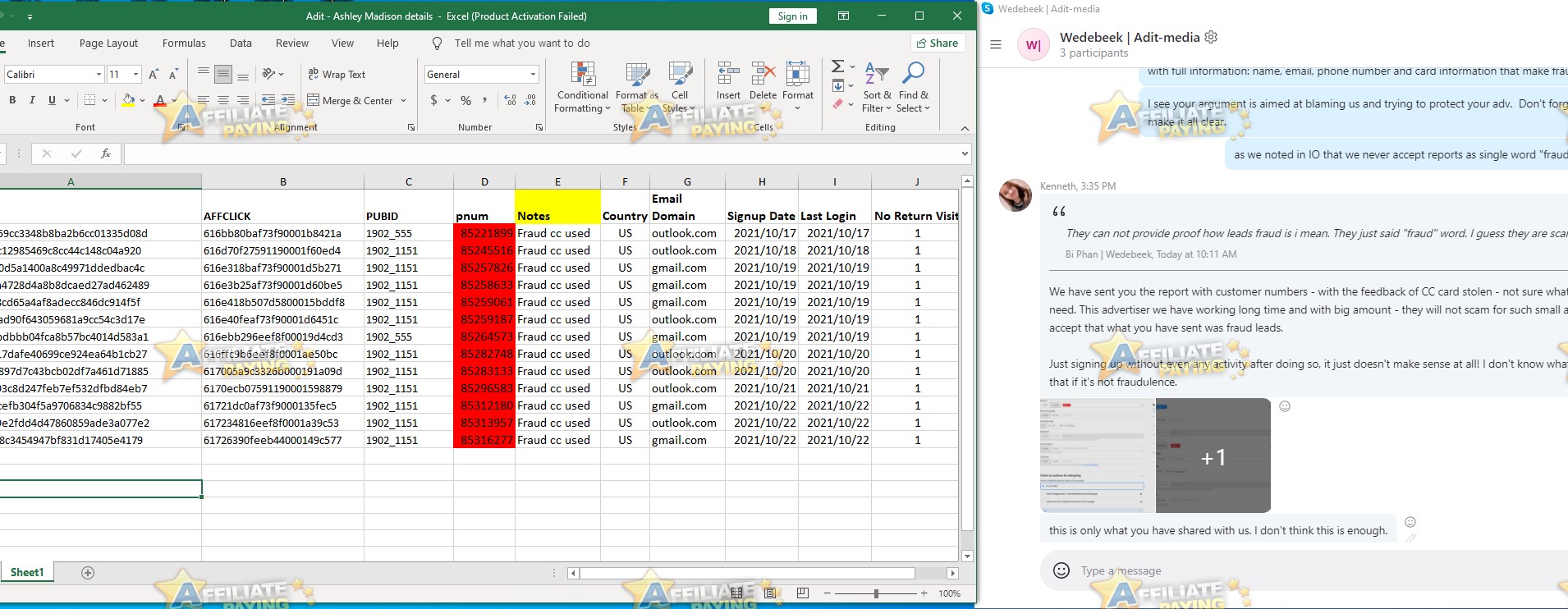Switch to the Sheet1 tab

click(27, 572)
